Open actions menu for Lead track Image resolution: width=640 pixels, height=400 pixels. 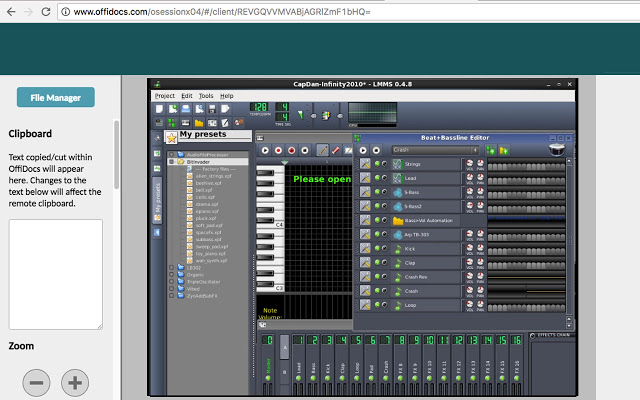point(365,178)
